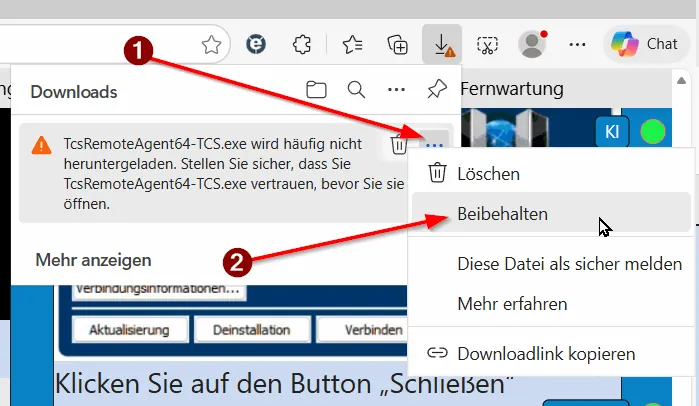Open the Favorites list icon in toolbar
This screenshot has height=406, width=699.
[352, 44]
